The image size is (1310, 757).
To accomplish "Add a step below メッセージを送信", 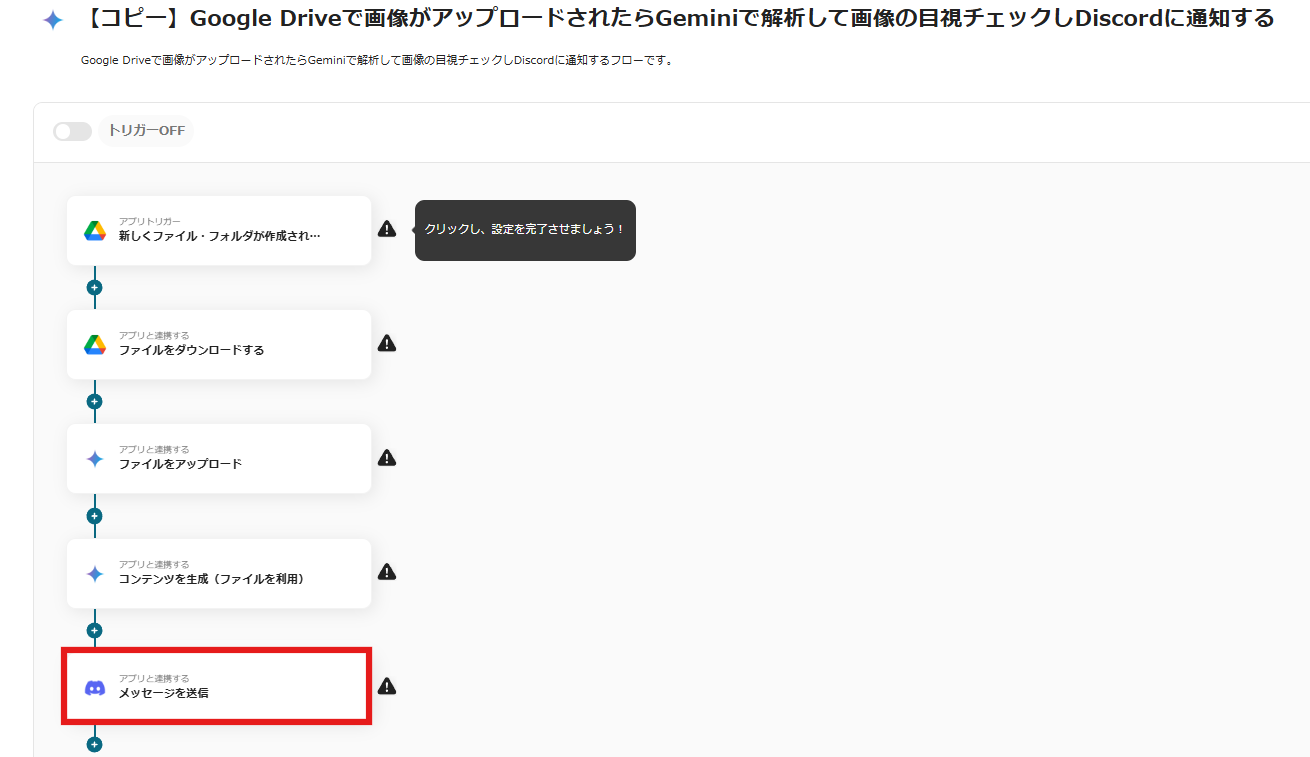I will coord(94,744).
